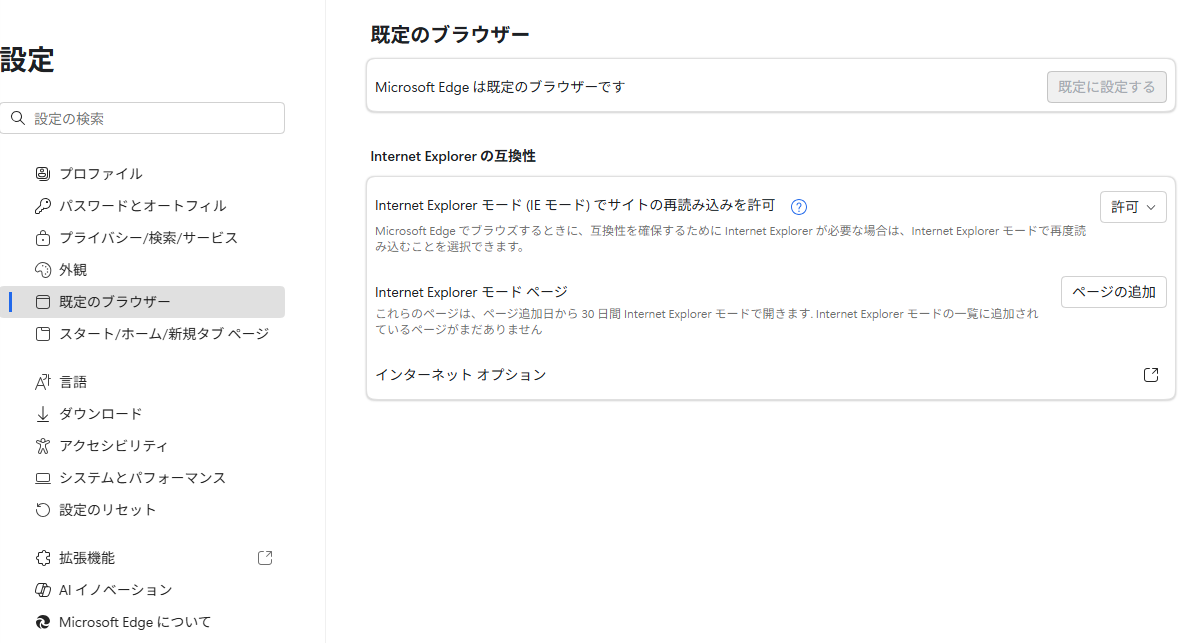This screenshot has height=643, width=1192.
Task: Click the language icon in sidebar
Action: tap(43, 382)
